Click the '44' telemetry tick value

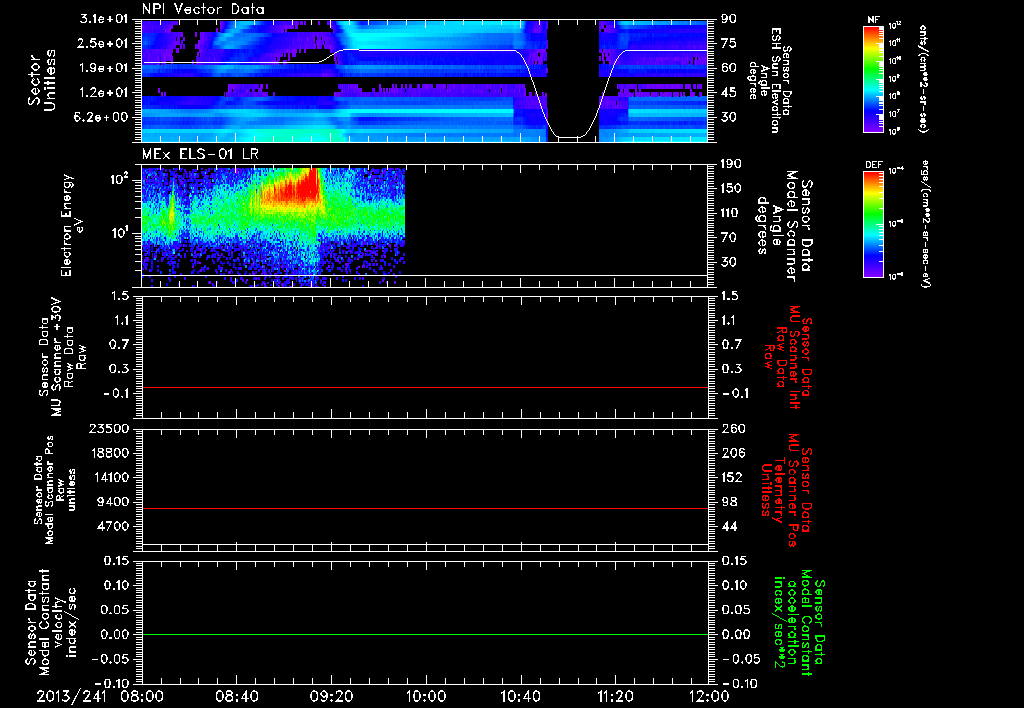coord(729,526)
